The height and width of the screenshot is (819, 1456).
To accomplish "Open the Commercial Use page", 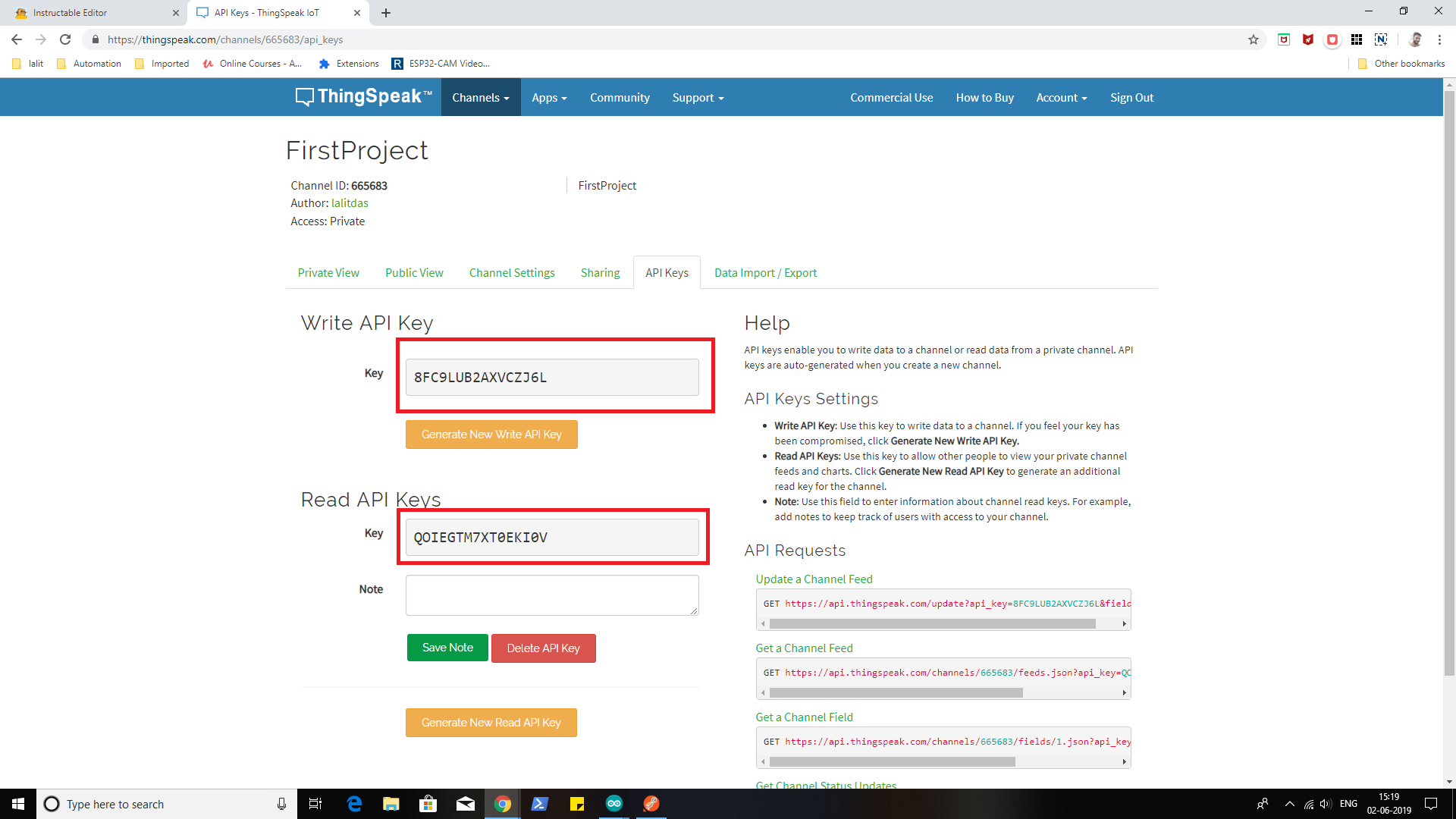I will tap(891, 97).
